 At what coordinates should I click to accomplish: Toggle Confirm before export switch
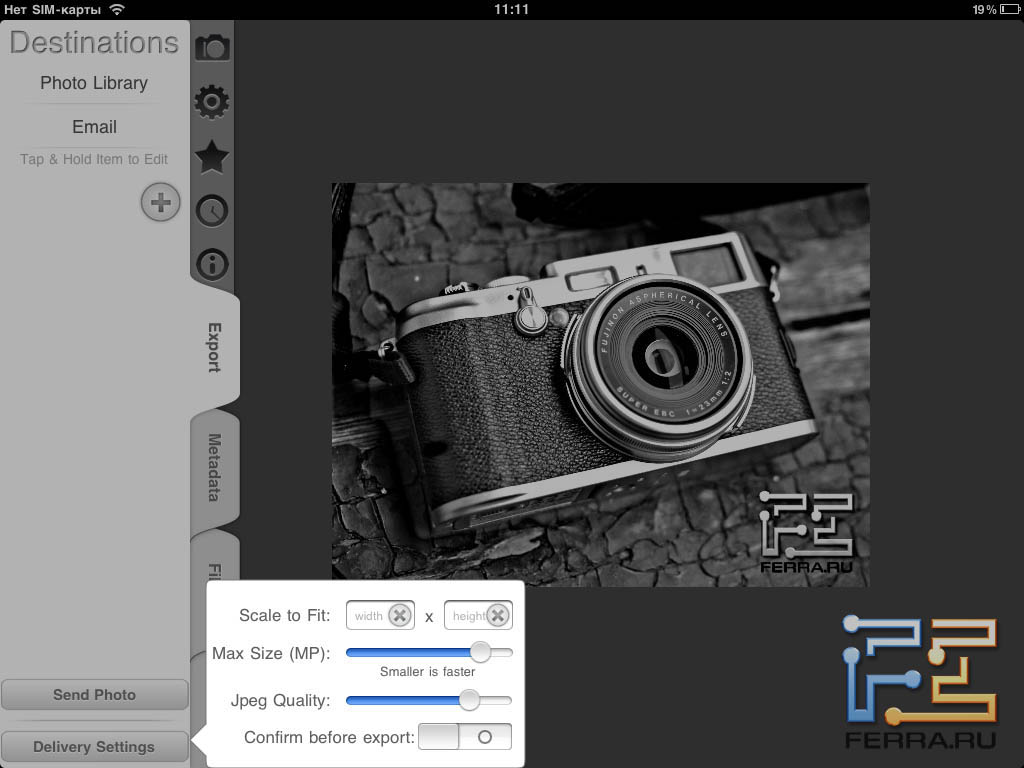465,737
